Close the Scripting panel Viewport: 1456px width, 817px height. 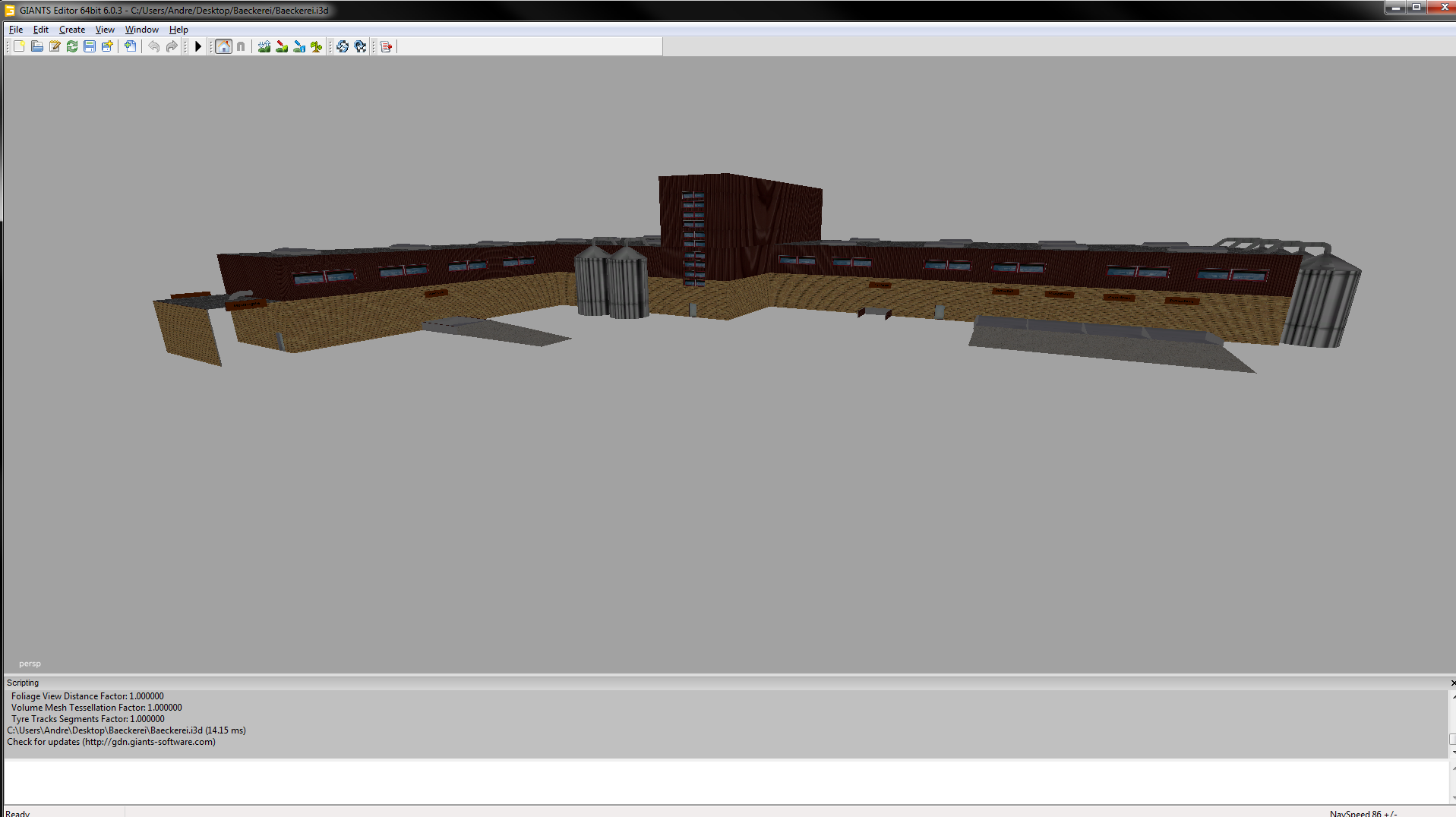(x=1451, y=683)
